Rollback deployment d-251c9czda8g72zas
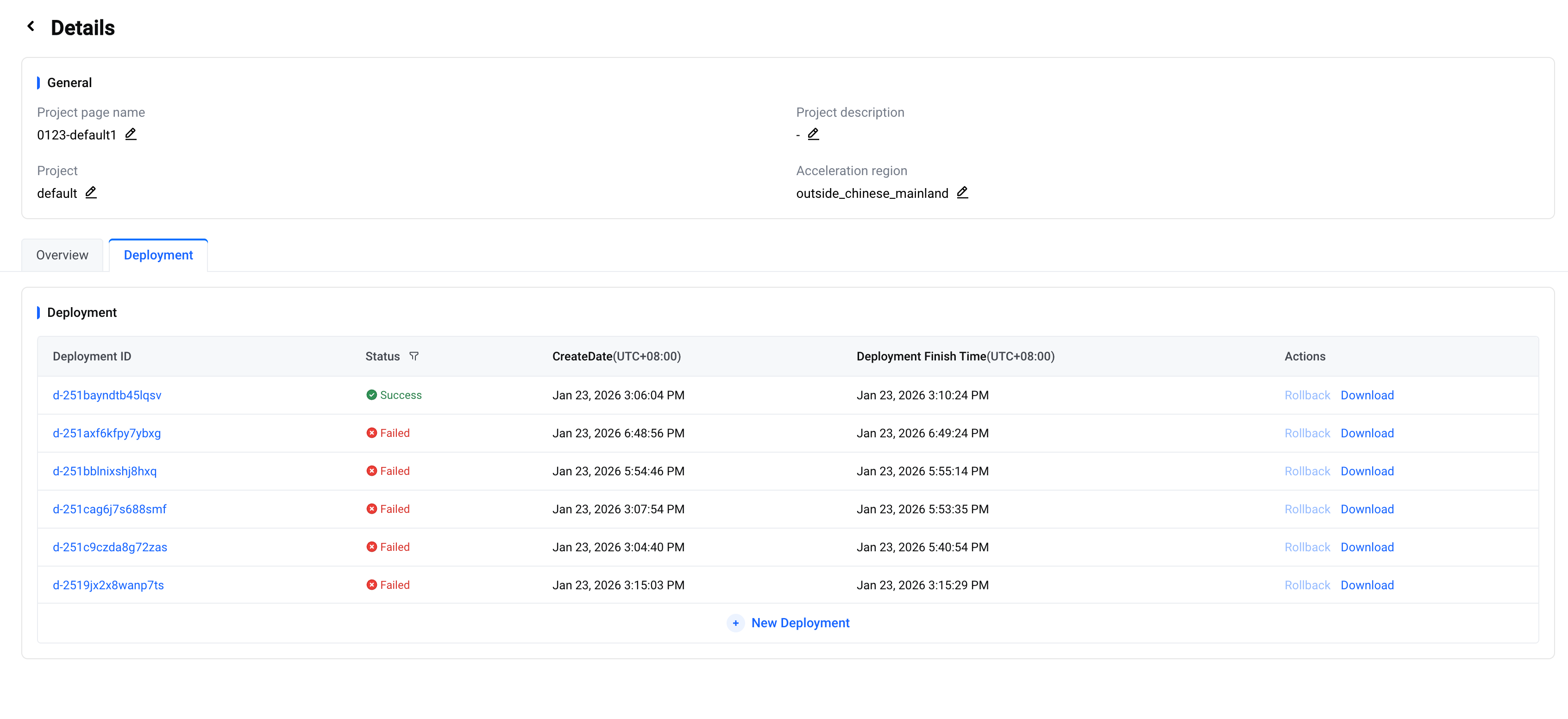This screenshot has height=719, width=1568. click(x=1307, y=547)
